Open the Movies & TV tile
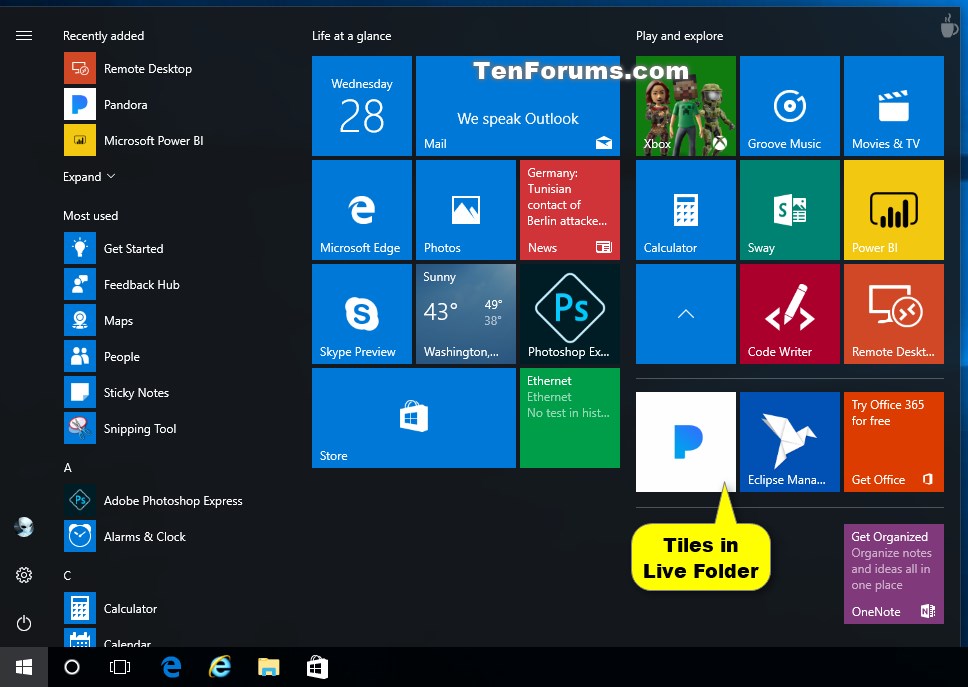Screen dimensions: 968x687 [x=894, y=106]
